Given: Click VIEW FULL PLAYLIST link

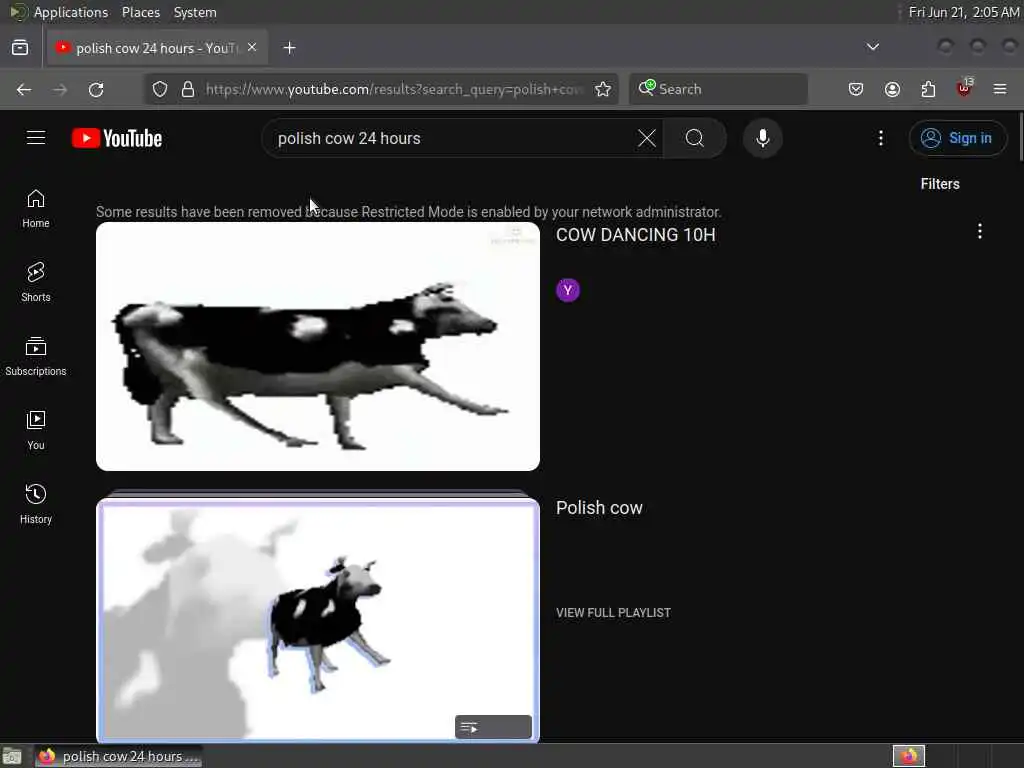Looking at the screenshot, I should (613, 613).
